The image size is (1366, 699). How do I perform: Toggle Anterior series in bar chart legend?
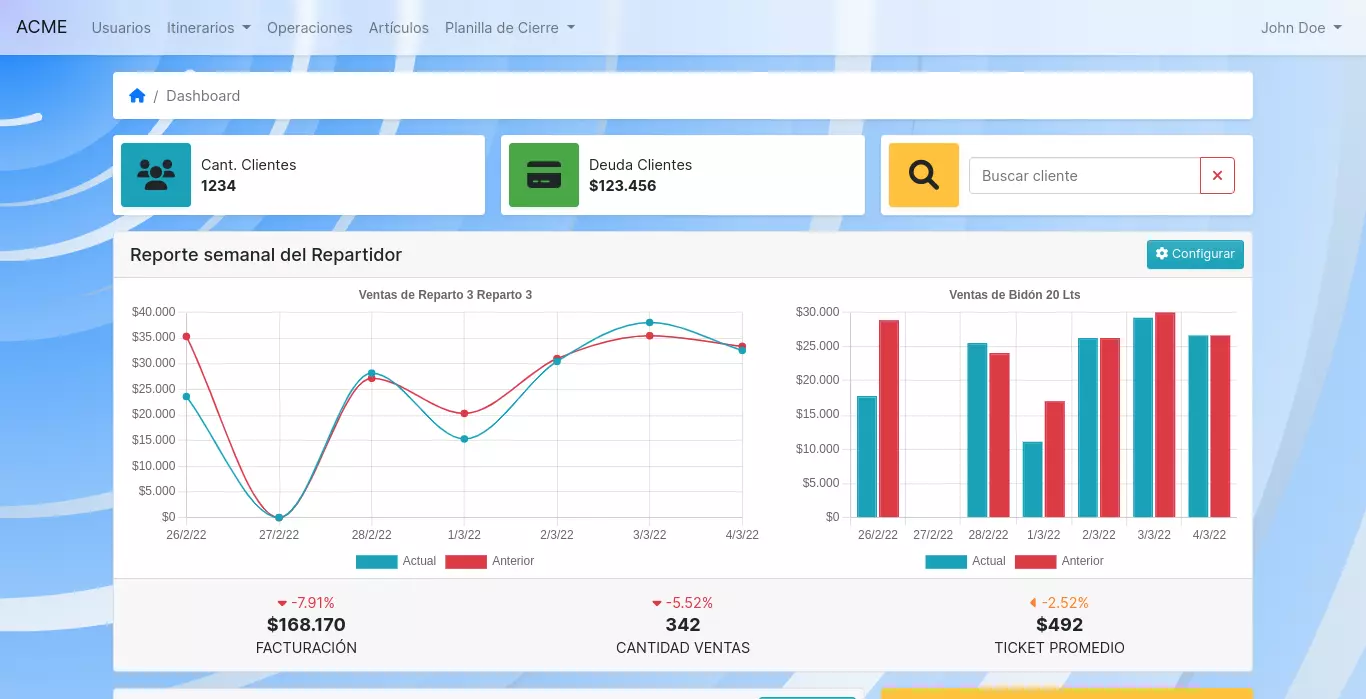1059,561
